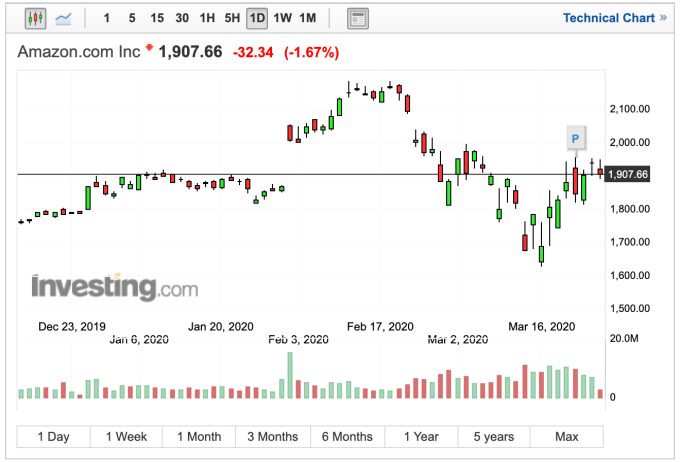
Task: Show the 1 Year range
Action: click(x=421, y=436)
